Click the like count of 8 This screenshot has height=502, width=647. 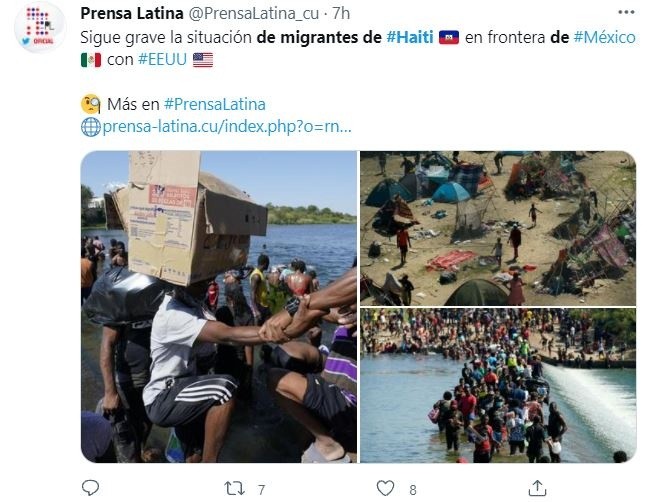[413, 490]
